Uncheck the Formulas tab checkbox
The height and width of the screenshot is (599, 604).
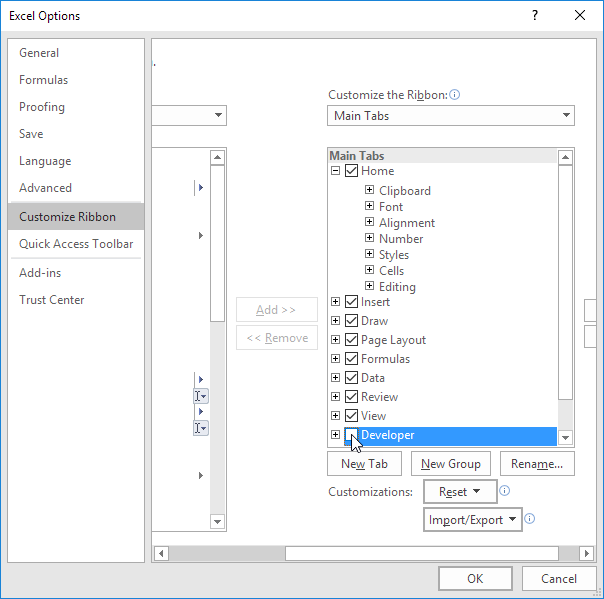(351, 359)
